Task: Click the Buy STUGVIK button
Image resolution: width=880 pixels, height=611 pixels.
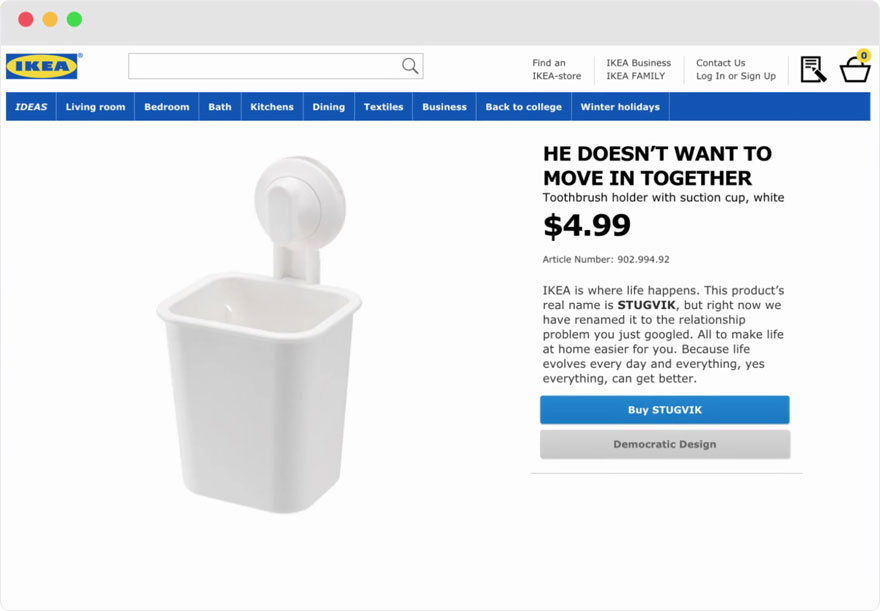Action: [665, 410]
